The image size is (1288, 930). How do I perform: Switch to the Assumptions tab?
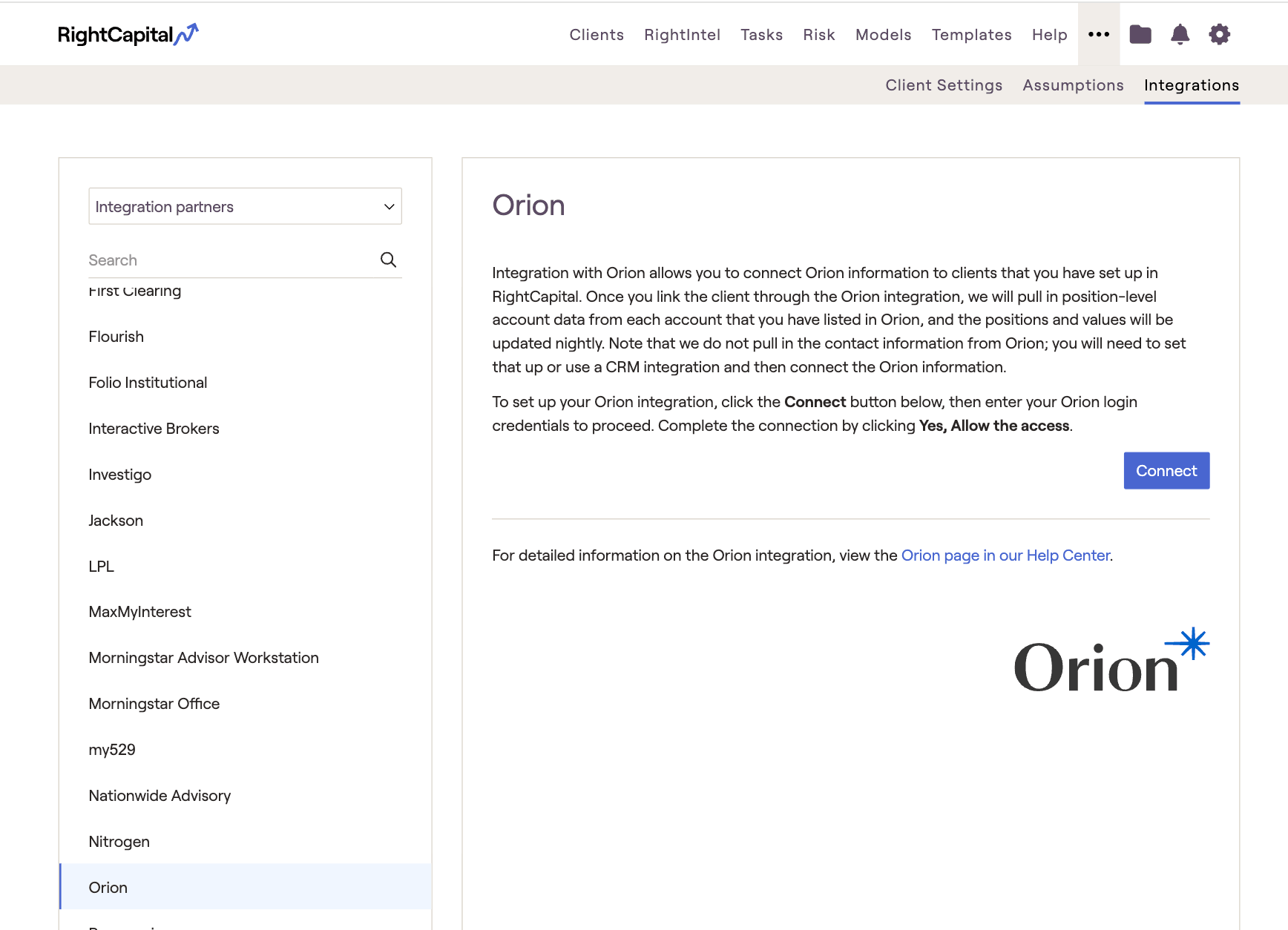tap(1073, 85)
